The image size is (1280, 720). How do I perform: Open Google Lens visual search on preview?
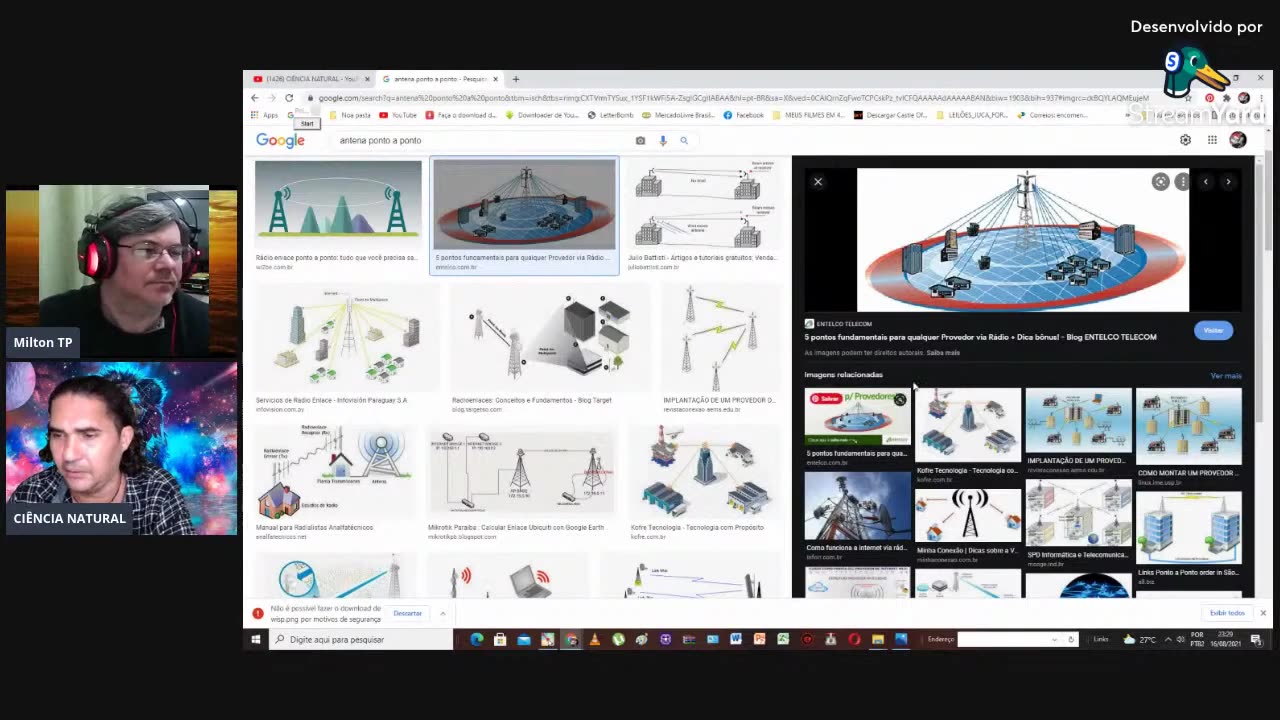click(x=1160, y=182)
